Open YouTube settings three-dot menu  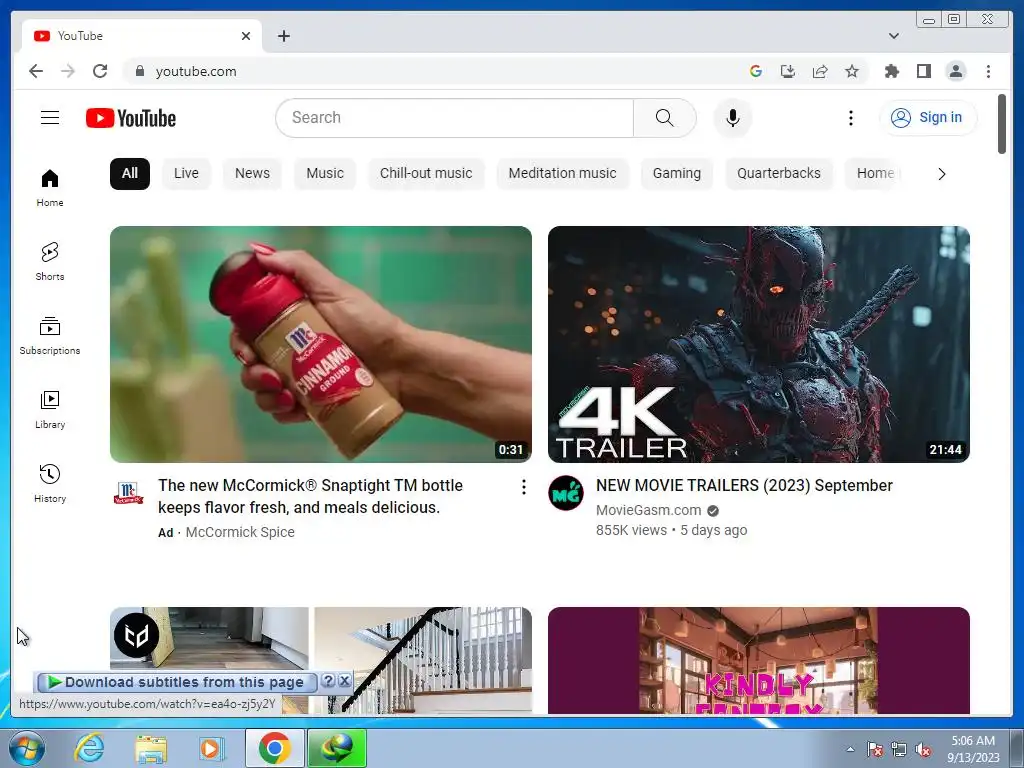(x=850, y=118)
